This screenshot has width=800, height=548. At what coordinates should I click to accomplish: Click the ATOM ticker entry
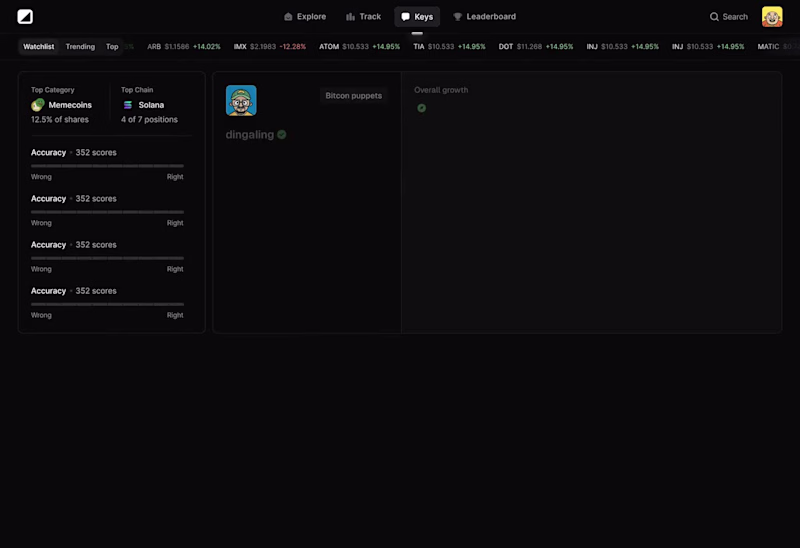click(x=360, y=46)
